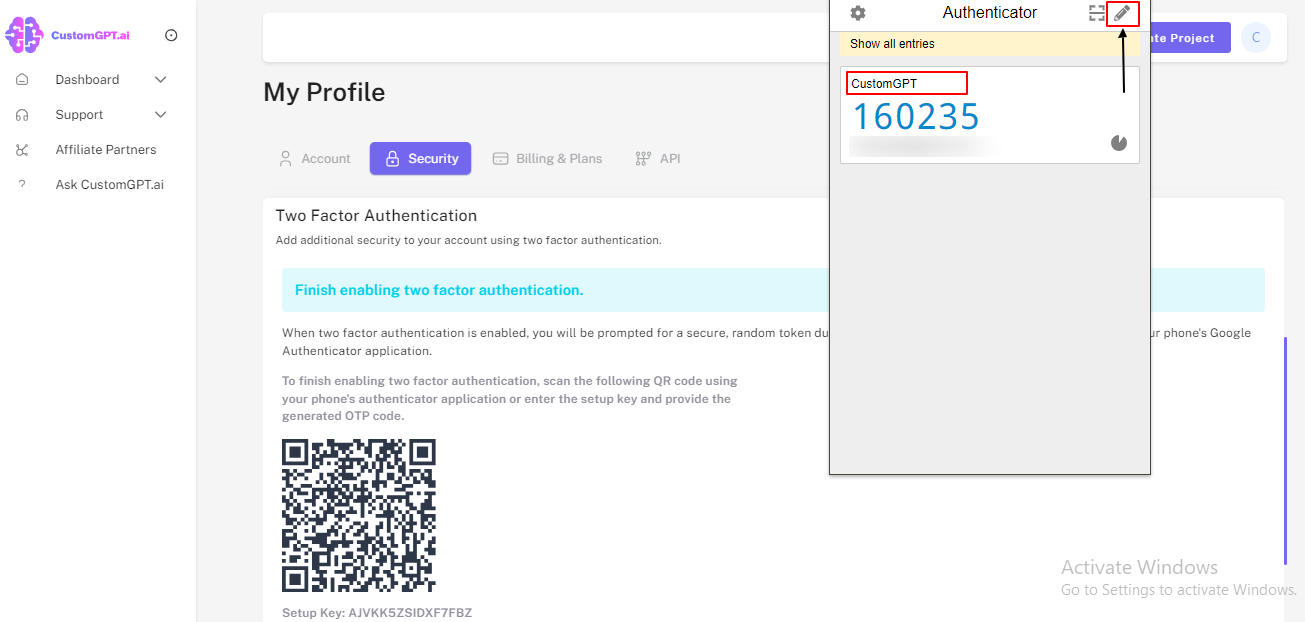Click the Affiliate Partners icon
1305x622 pixels.
point(22,149)
